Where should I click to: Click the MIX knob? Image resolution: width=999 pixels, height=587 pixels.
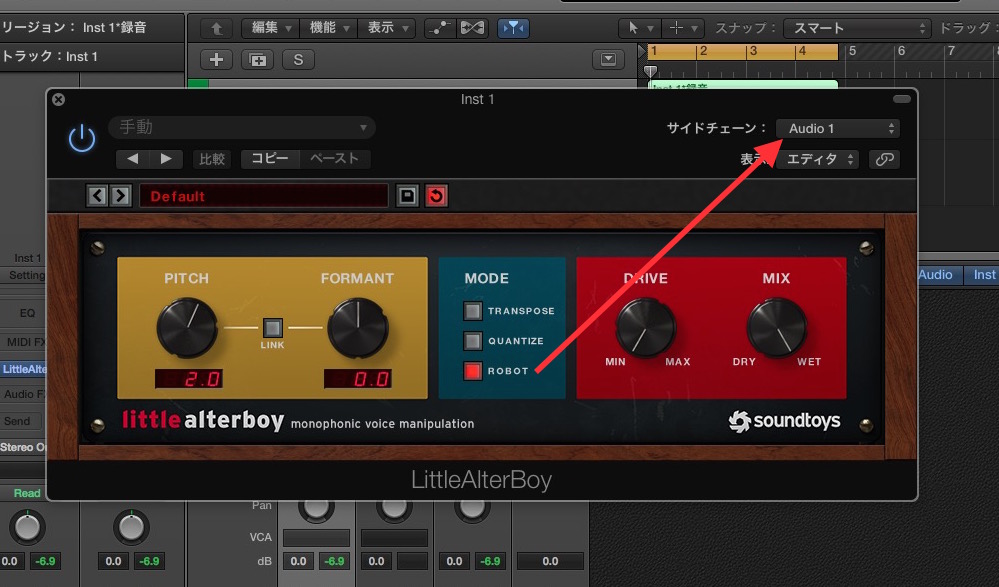coord(776,328)
